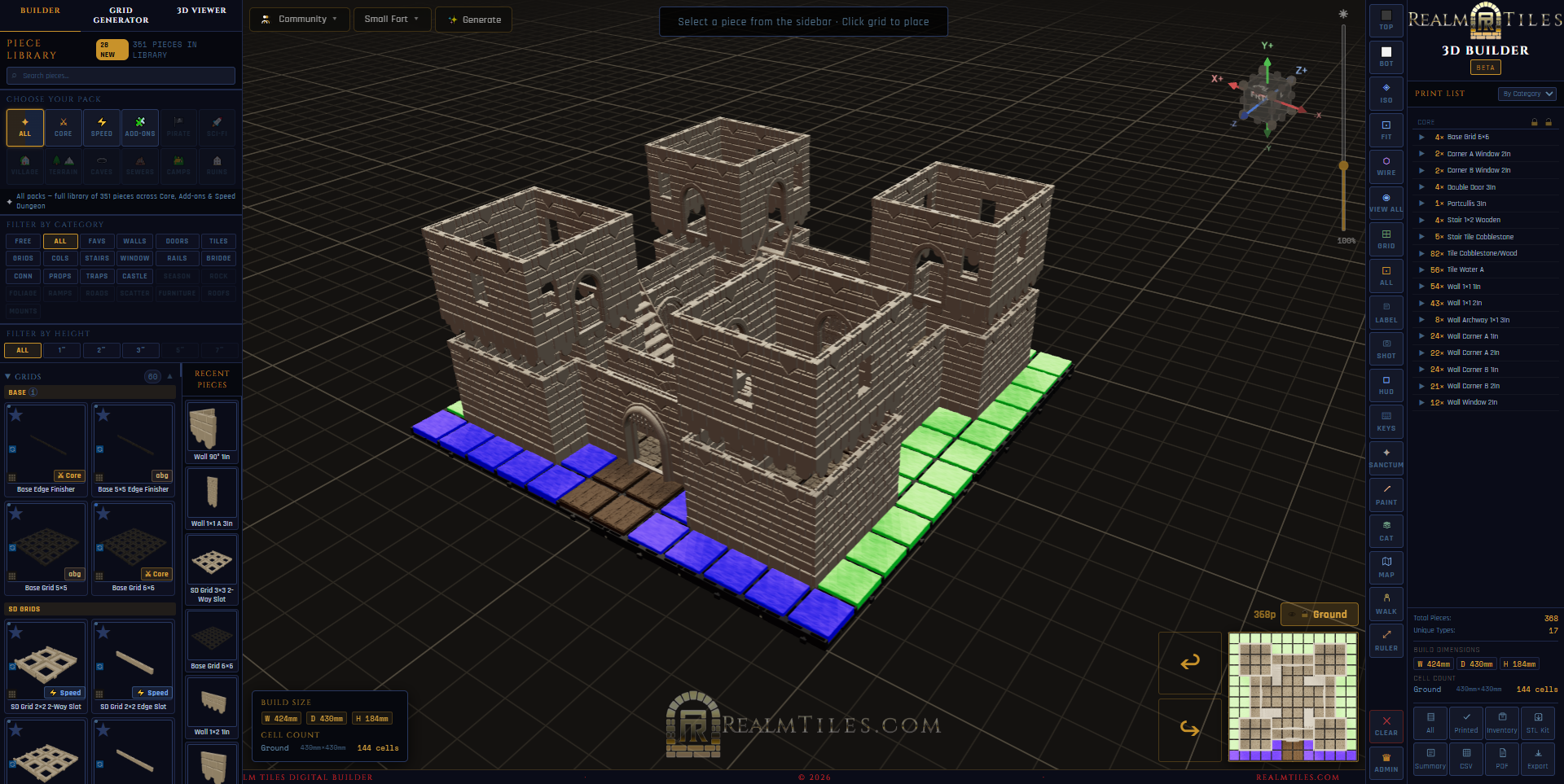Toggle the first lock icon in the CORE header
The image size is (1564, 784).
tap(1534, 122)
